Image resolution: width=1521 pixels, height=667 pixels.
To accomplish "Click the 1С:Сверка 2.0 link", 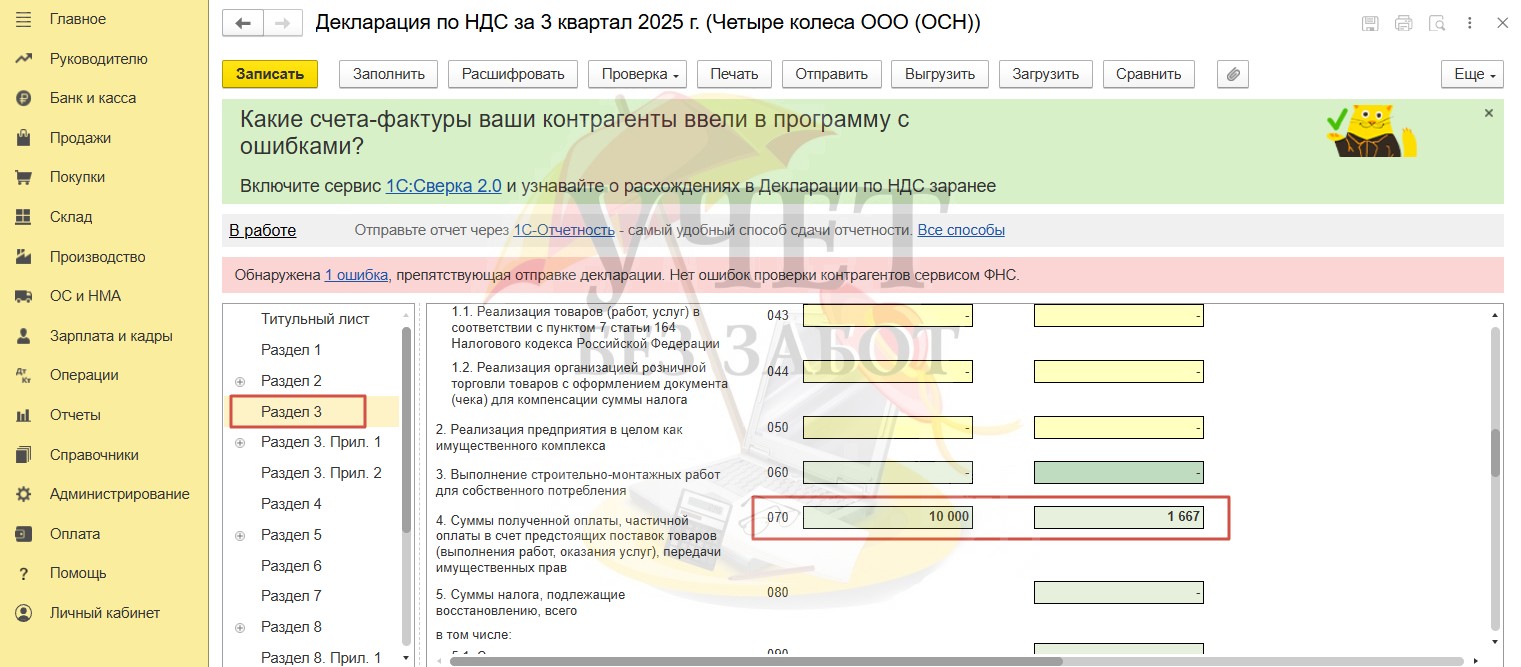I will point(443,186).
